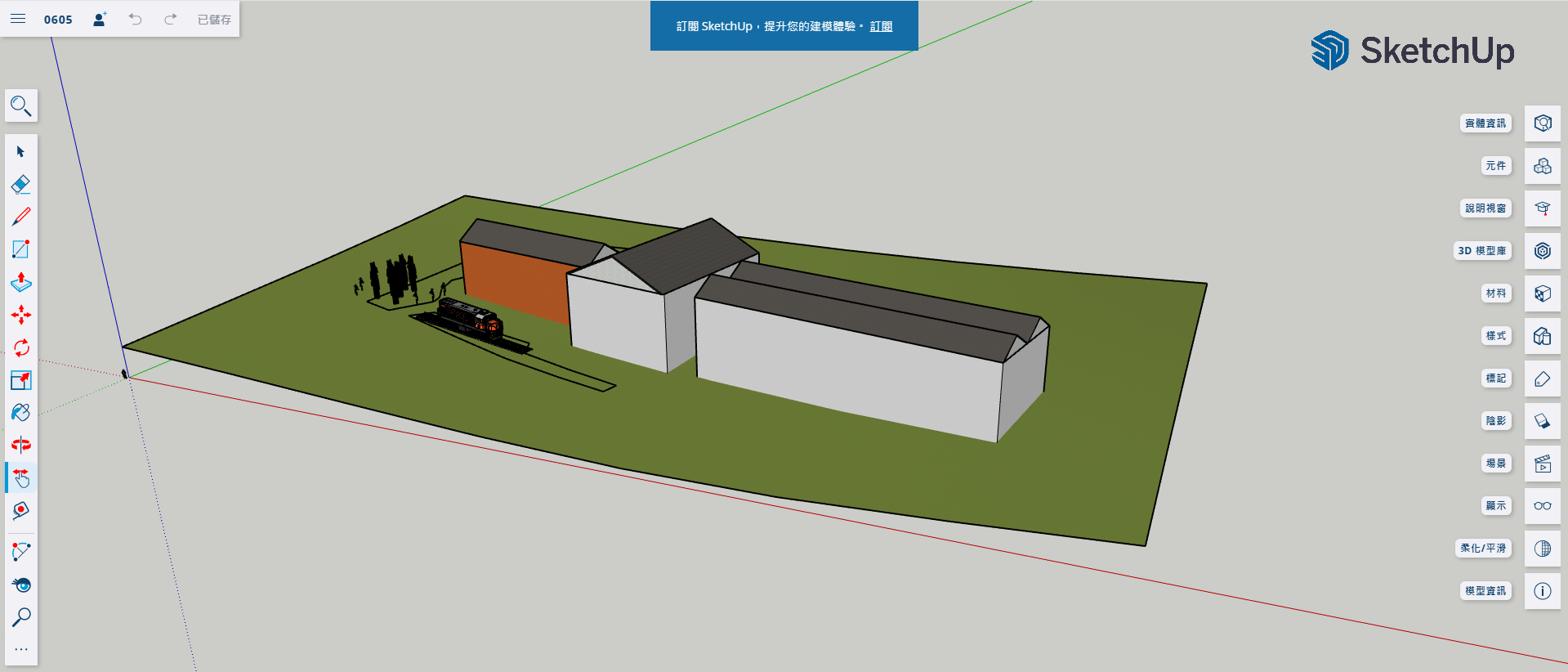Open the 3D 模型庫 warehouse panel
The image size is (1568, 672).
(x=1542, y=251)
